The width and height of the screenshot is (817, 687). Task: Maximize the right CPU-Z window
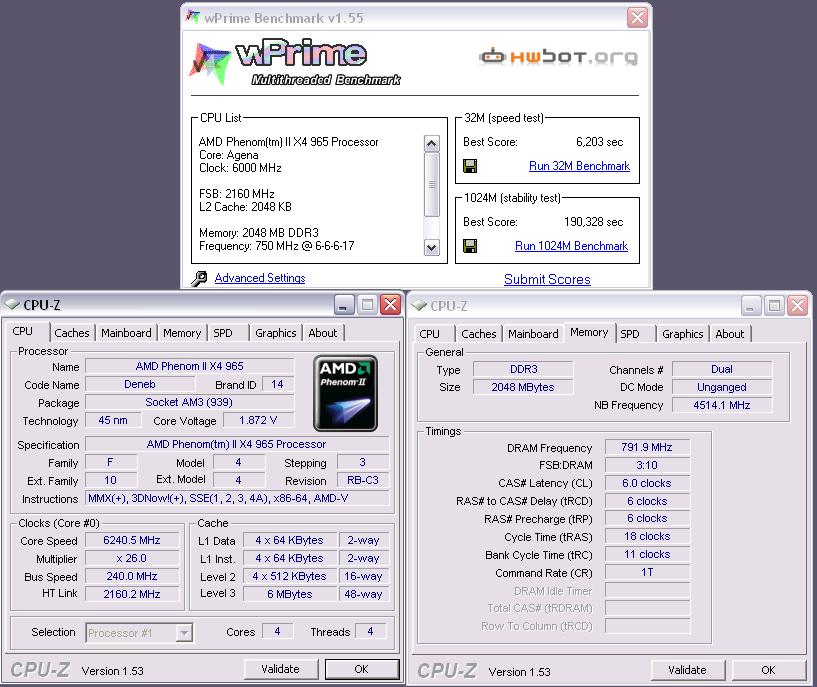tap(774, 306)
